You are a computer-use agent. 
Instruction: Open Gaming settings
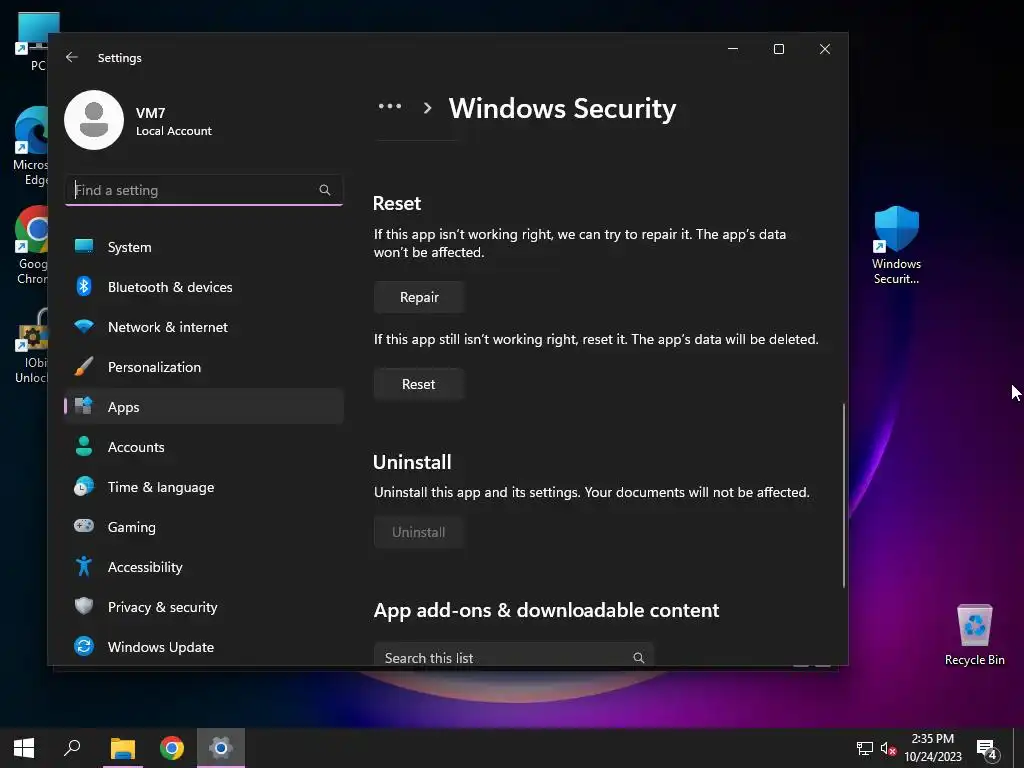(x=204, y=526)
